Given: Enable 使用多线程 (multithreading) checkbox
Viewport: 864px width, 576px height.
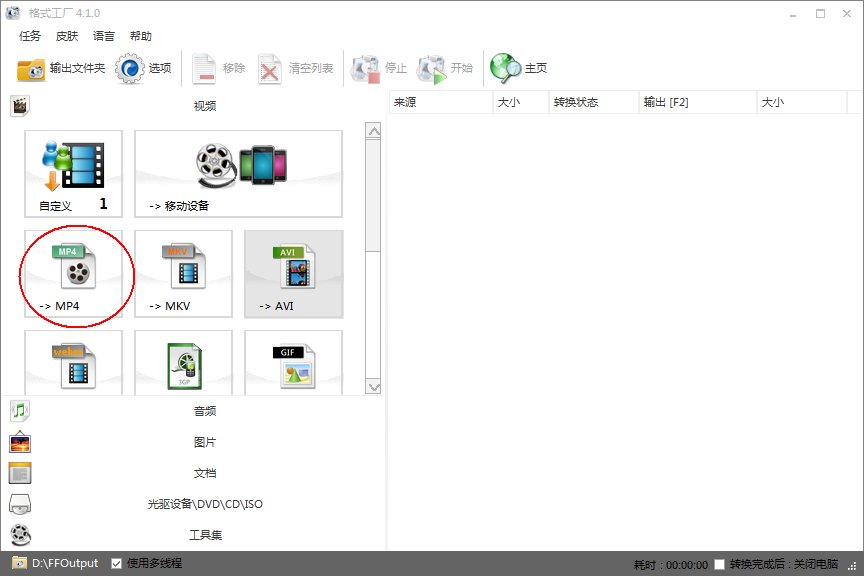Looking at the screenshot, I should (114, 563).
